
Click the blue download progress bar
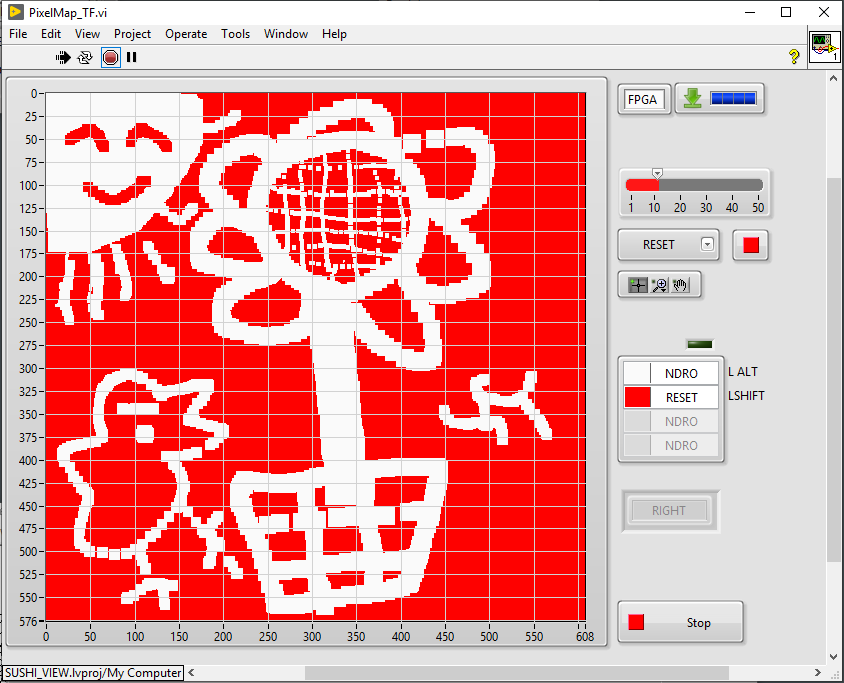[733, 98]
